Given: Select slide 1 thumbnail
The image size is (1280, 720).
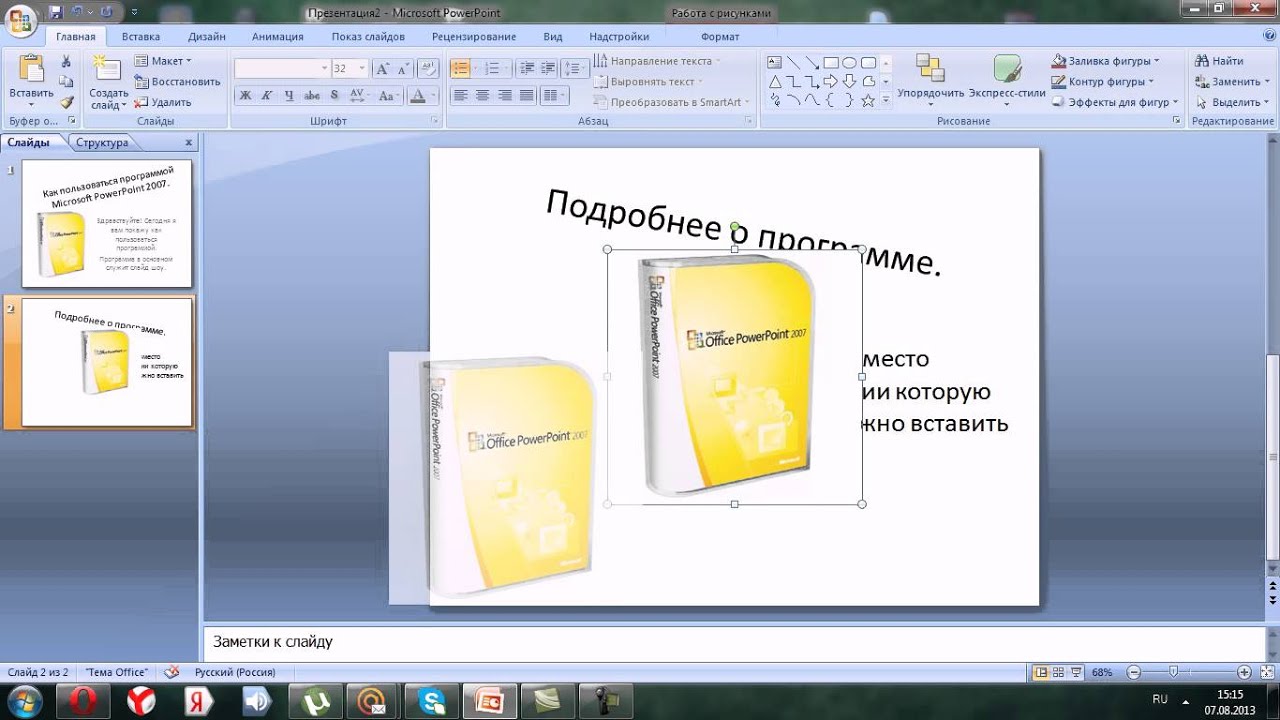Looking at the screenshot, I should [107, 224].
